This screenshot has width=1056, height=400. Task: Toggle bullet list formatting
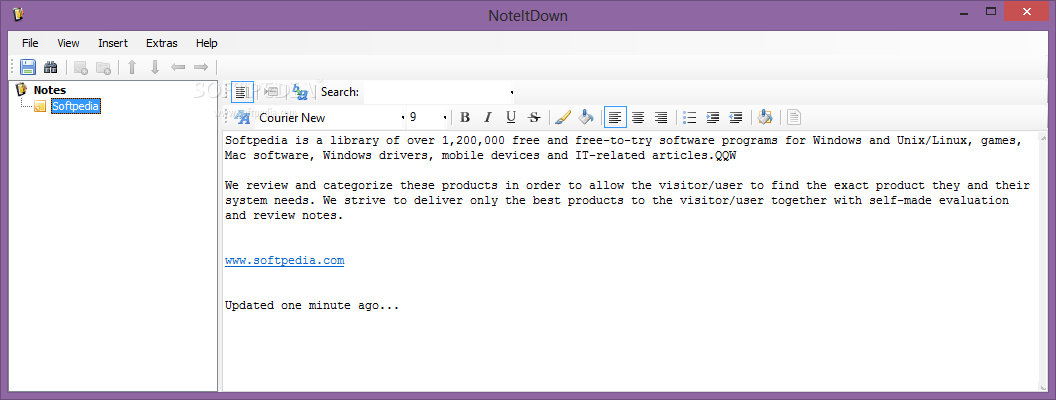[x=690, y=117]
